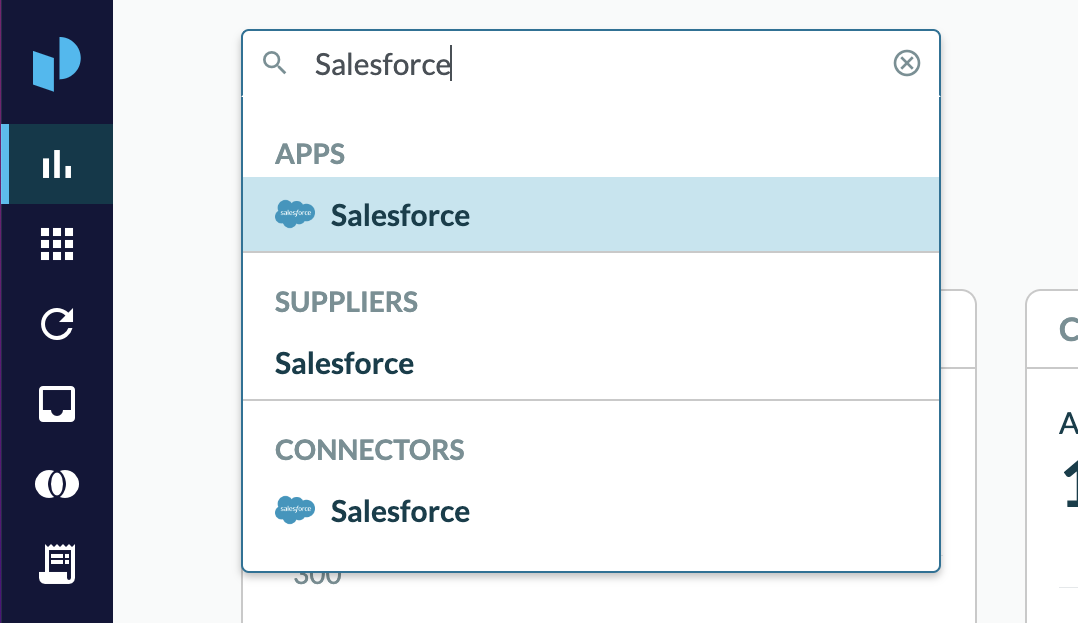Clear the Salesforce search text
The width and height of the screenshot is (1078, 623).
click(x=906, y=64)
